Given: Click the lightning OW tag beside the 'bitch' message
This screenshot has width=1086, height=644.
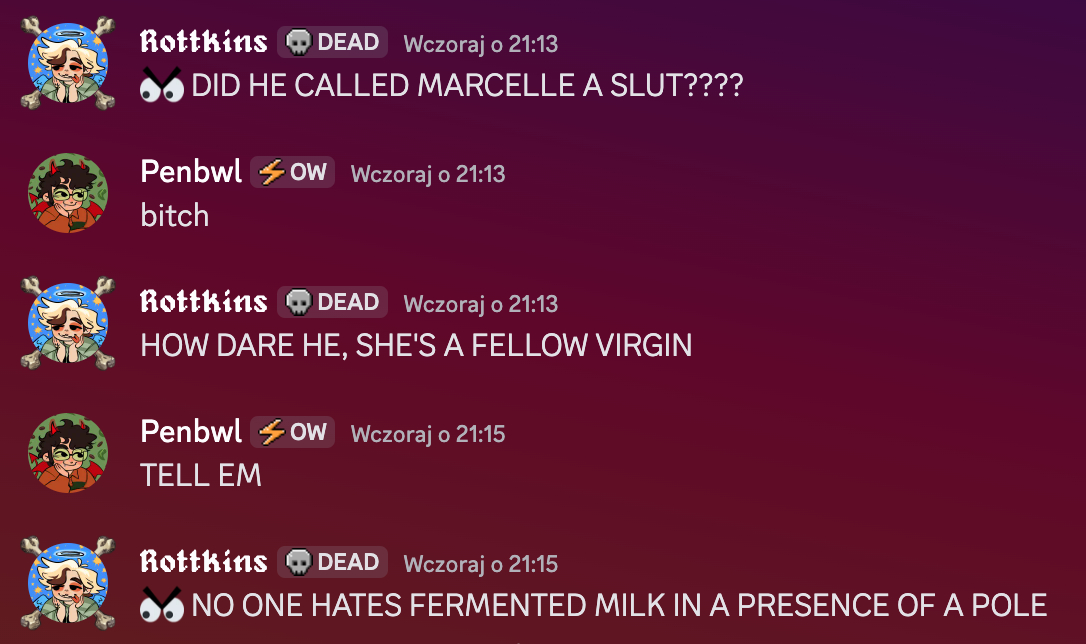Looking at the screenshot, I should (x=292, y=172).
